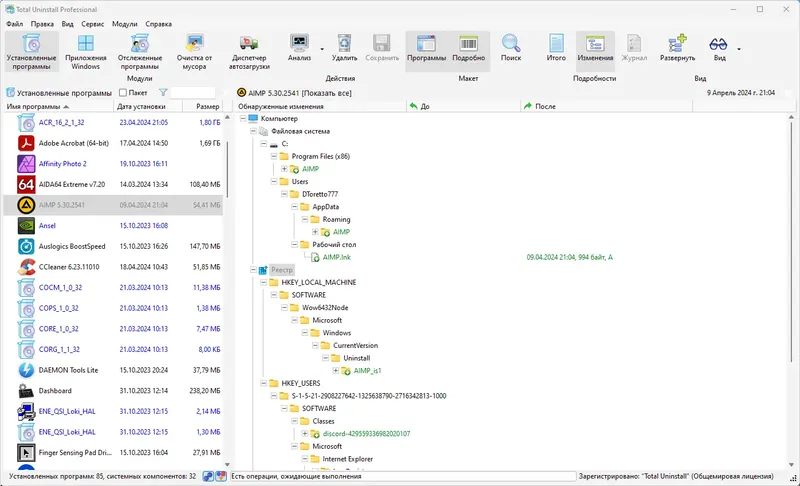Open the Windows apps module icon
800x486 pixels.
coord(86,44)
